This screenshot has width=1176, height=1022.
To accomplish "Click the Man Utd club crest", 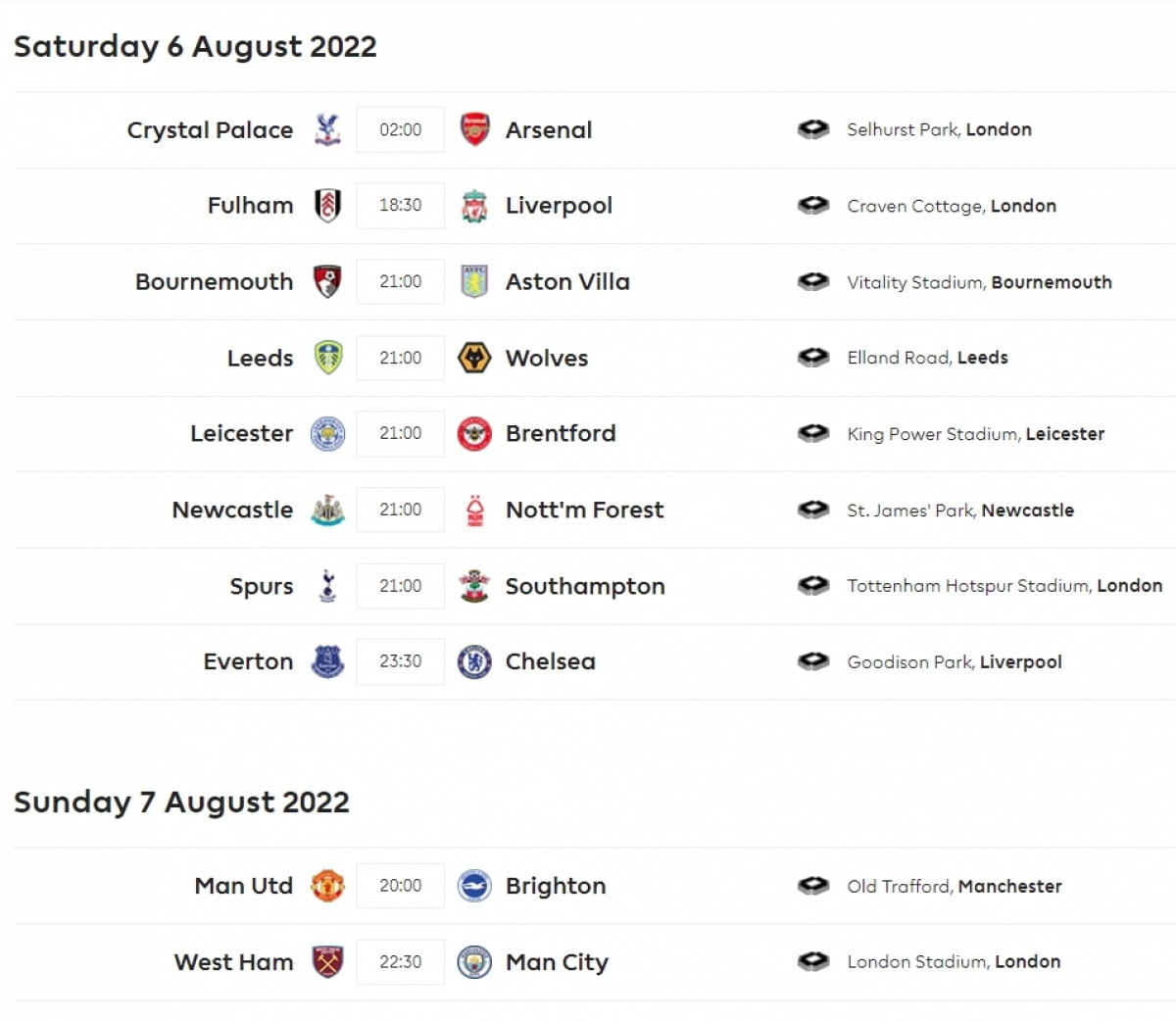I will [327, 886].
